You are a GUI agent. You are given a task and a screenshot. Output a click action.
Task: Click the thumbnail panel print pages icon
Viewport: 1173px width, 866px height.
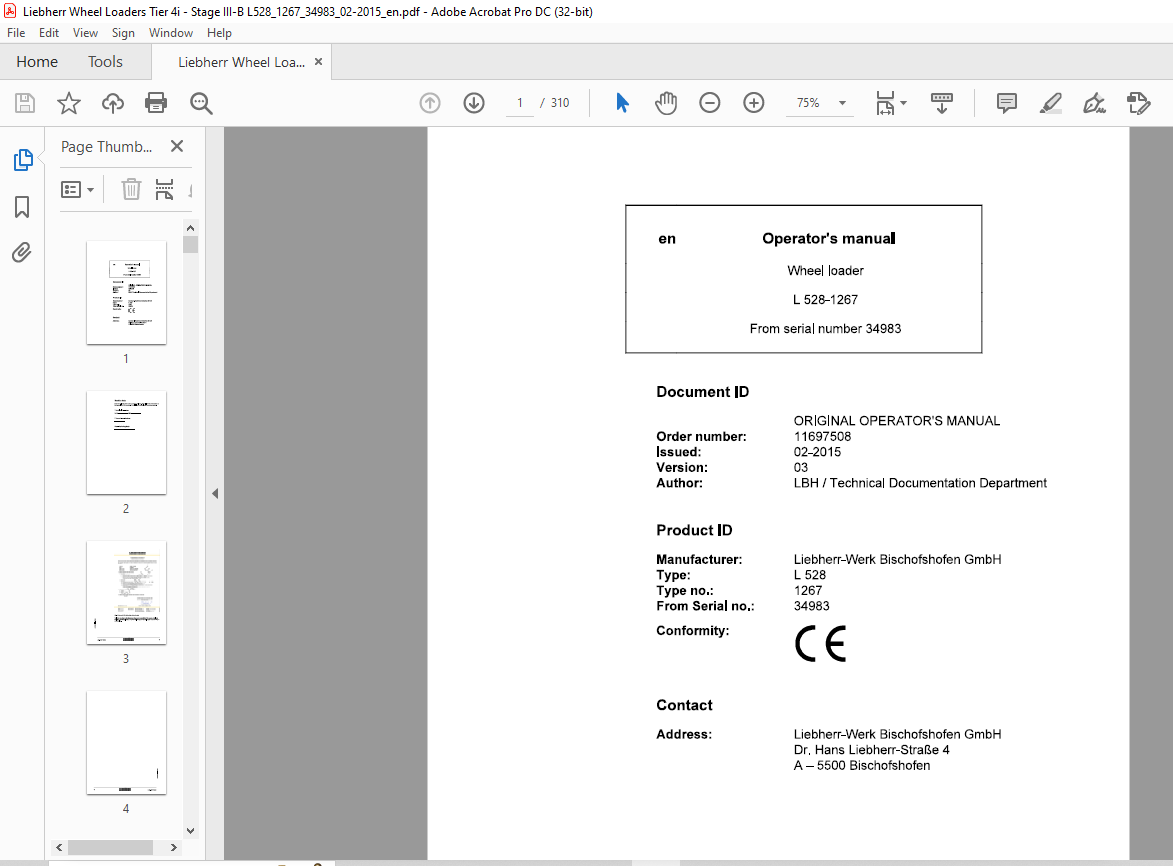pos(165,189)
